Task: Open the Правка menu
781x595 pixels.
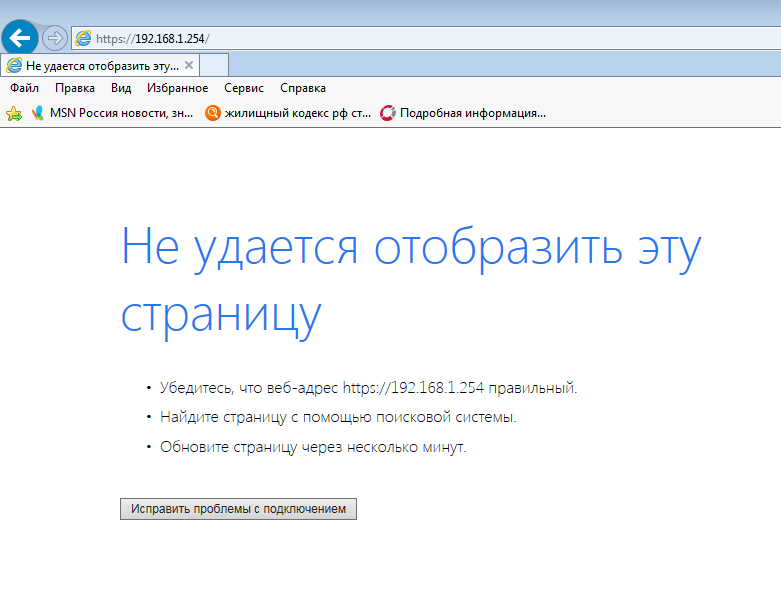Action: tap(75, 88)
